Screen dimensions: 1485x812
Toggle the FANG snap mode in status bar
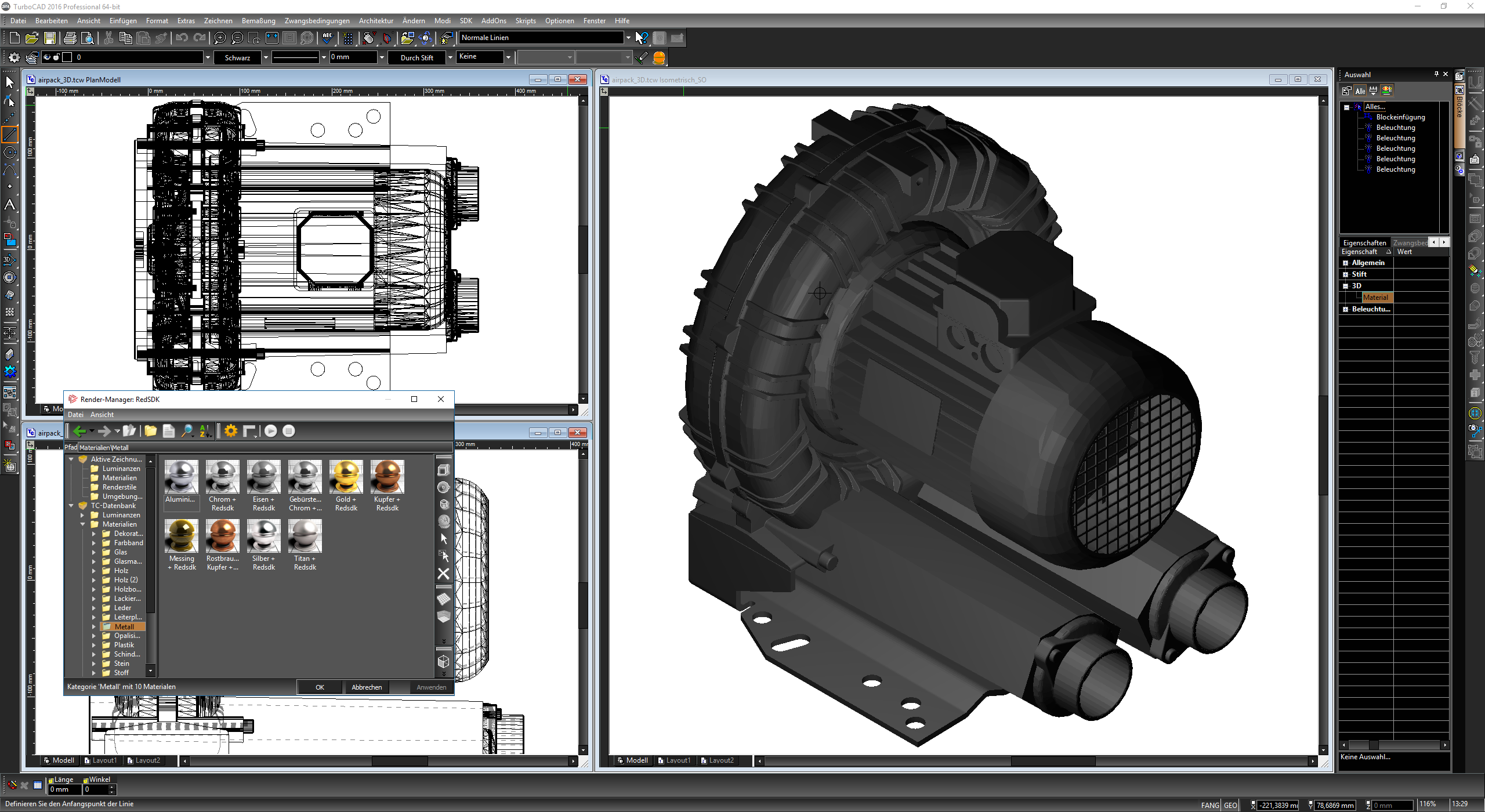(x=1209, y=805)
